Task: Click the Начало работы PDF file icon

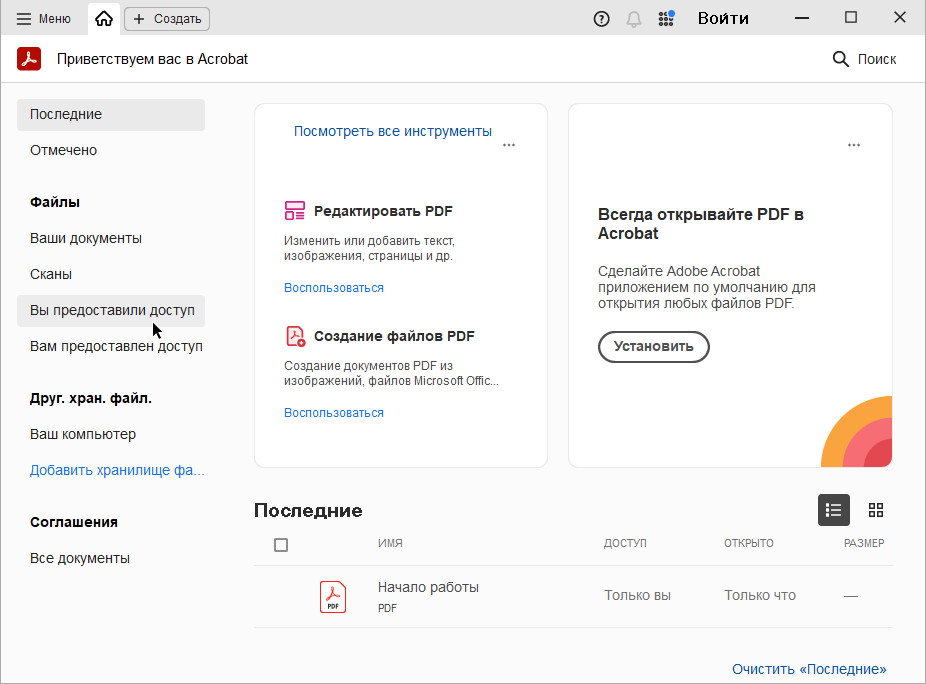Action: click(333, 596)
